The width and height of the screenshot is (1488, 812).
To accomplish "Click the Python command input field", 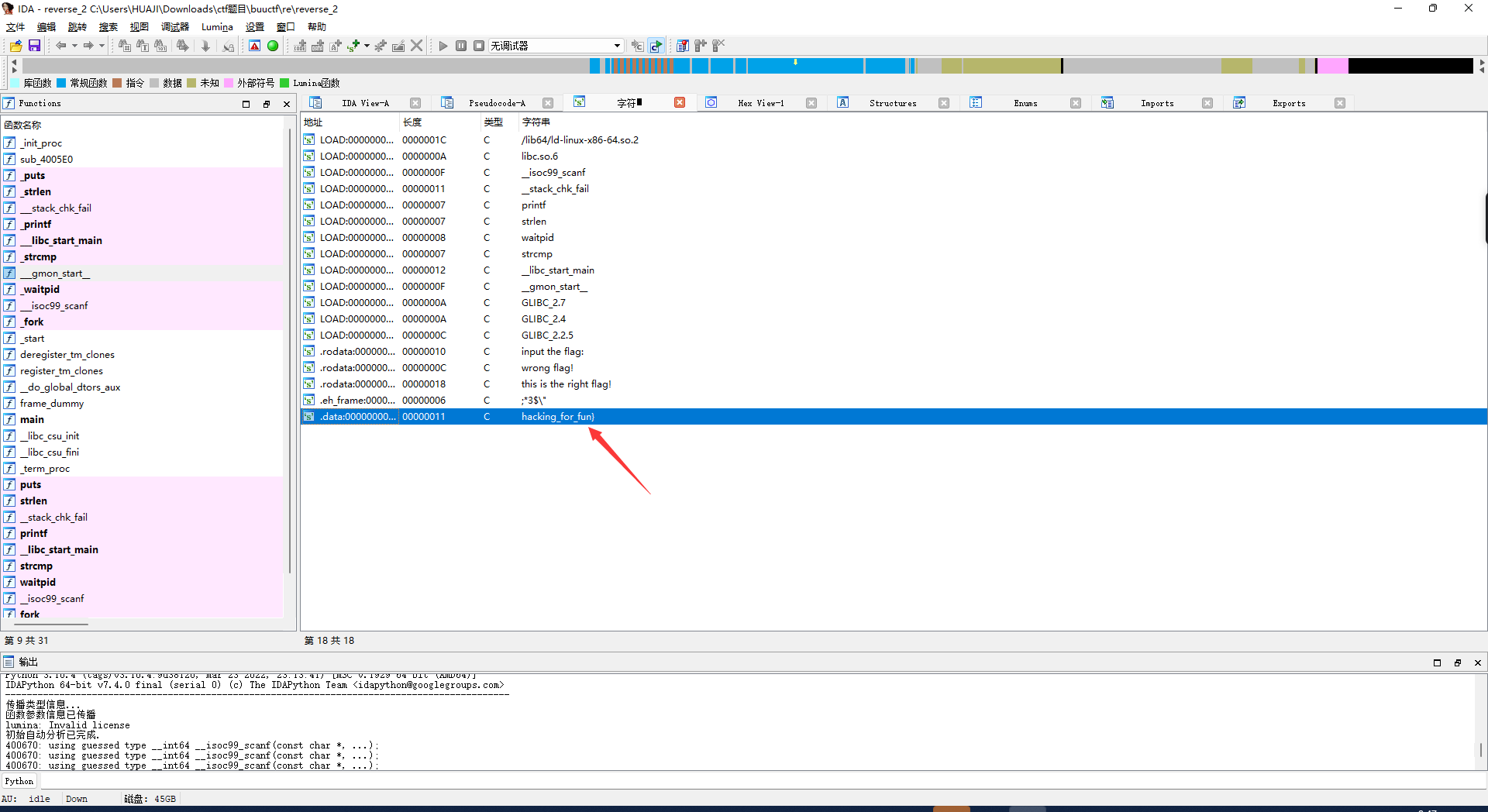I will pyautogui.click(x=763, y=781).
